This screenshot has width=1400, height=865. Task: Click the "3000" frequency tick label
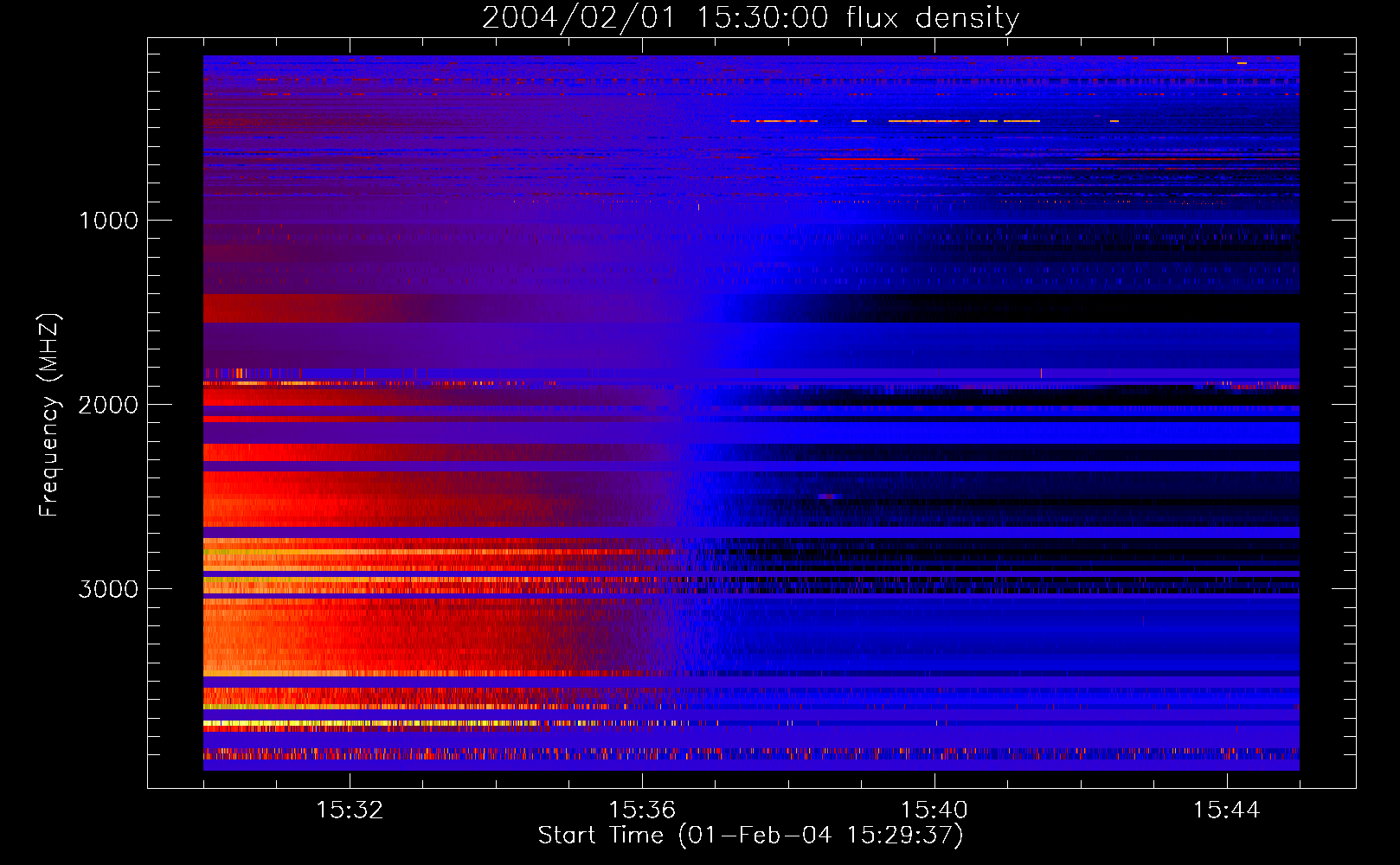click(108, 589)
